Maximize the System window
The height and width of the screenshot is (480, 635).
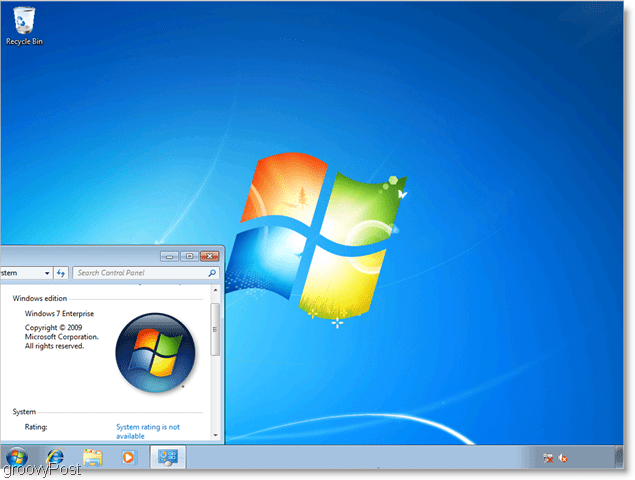point(189,256)
